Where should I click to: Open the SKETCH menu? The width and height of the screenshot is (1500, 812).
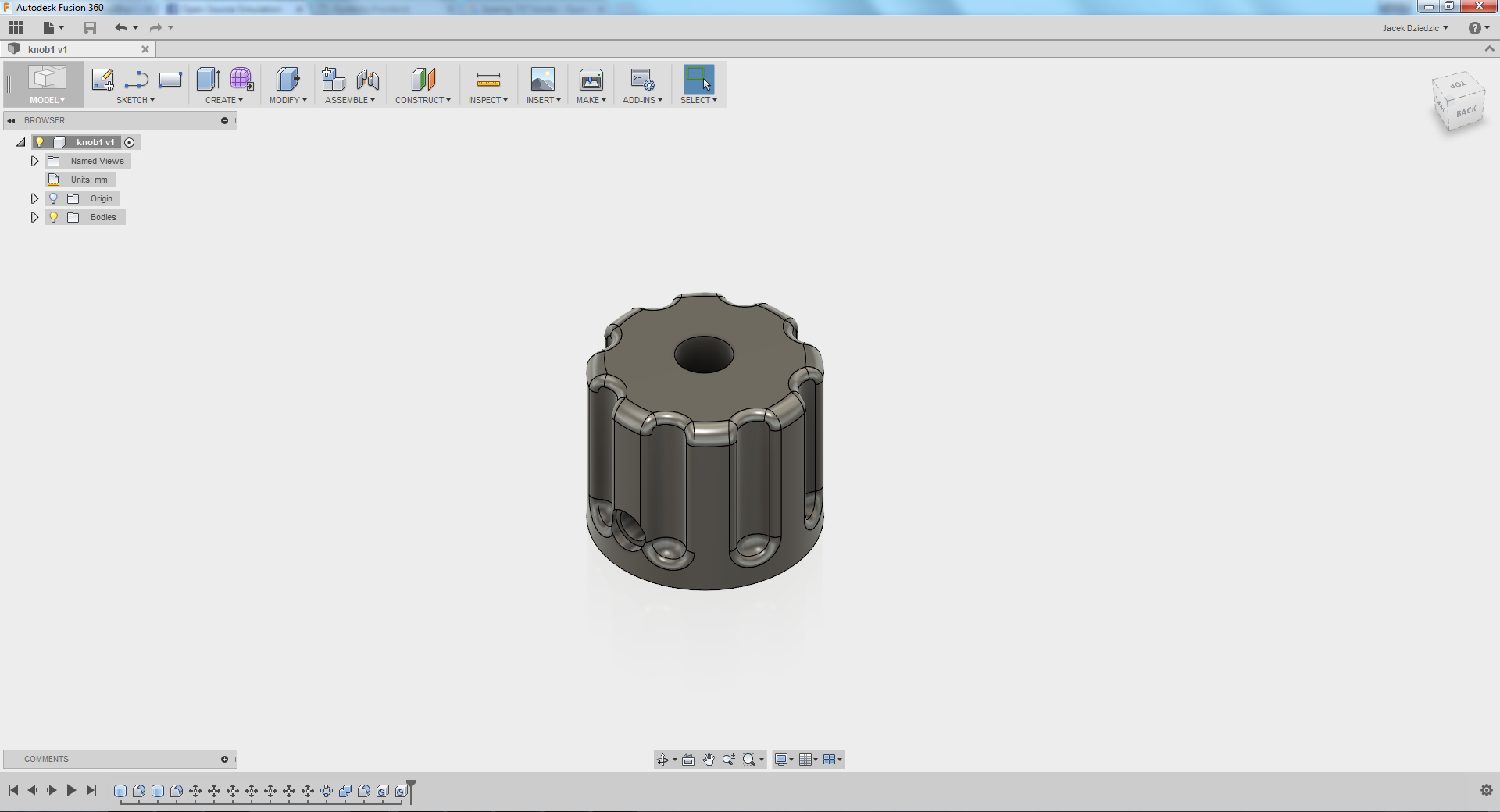point(135,100)
